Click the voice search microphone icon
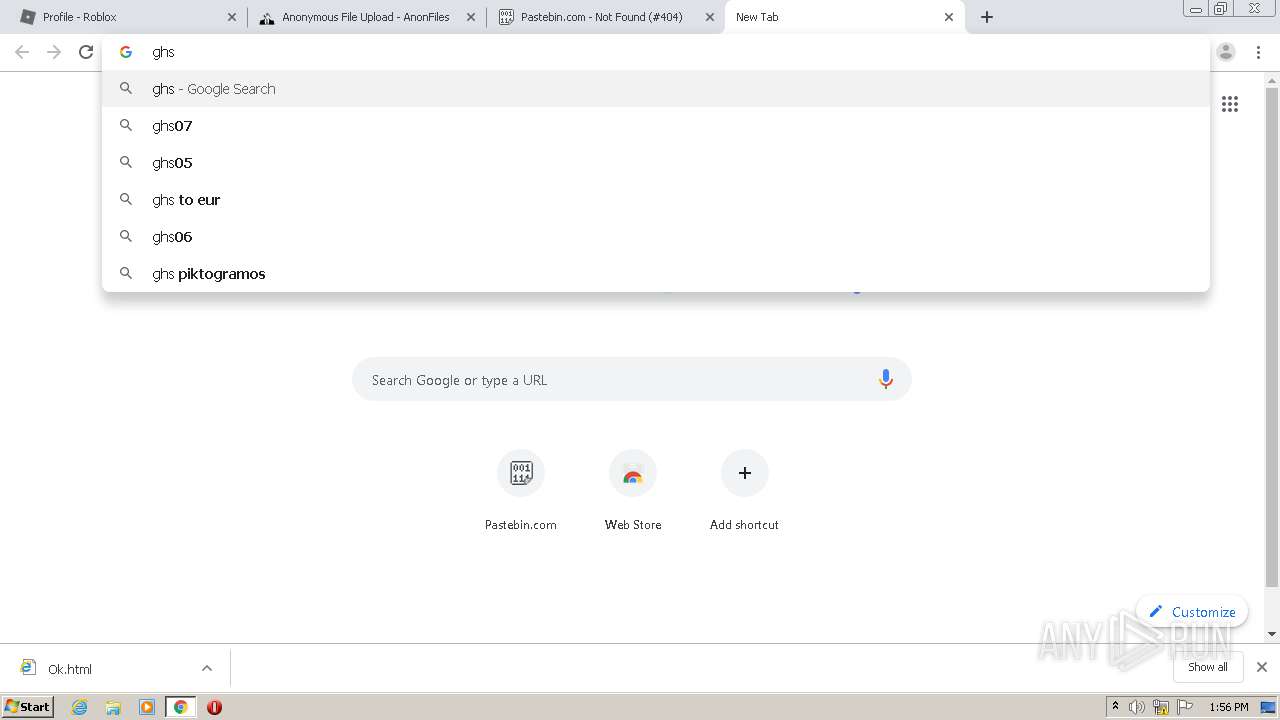Viewport: 1280px width, 720px height. pos(885,379)
